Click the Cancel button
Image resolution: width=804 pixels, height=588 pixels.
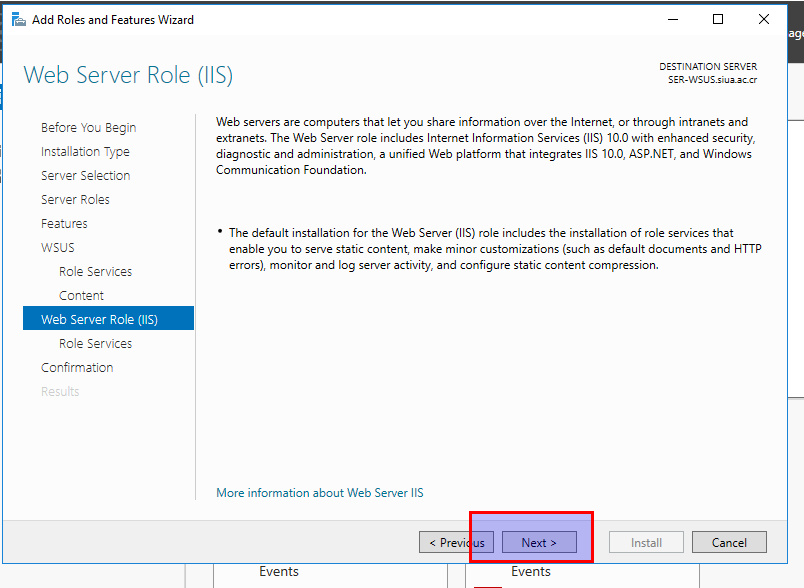pos(729,542)
